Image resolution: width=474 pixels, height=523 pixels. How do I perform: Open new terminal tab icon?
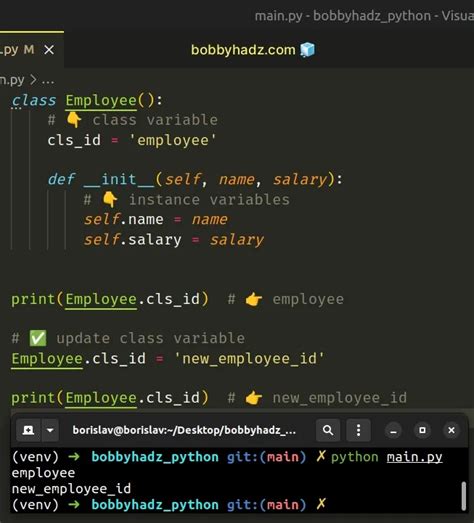pyautogui.click(x=28, y=430)
